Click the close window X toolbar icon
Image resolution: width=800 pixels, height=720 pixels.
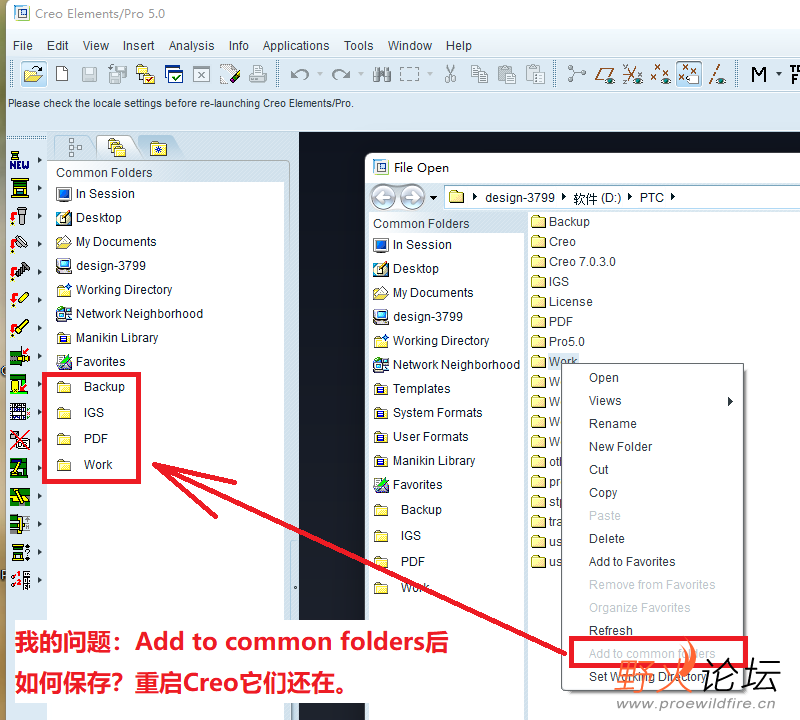pyautogui.click(x=202, y=75)
